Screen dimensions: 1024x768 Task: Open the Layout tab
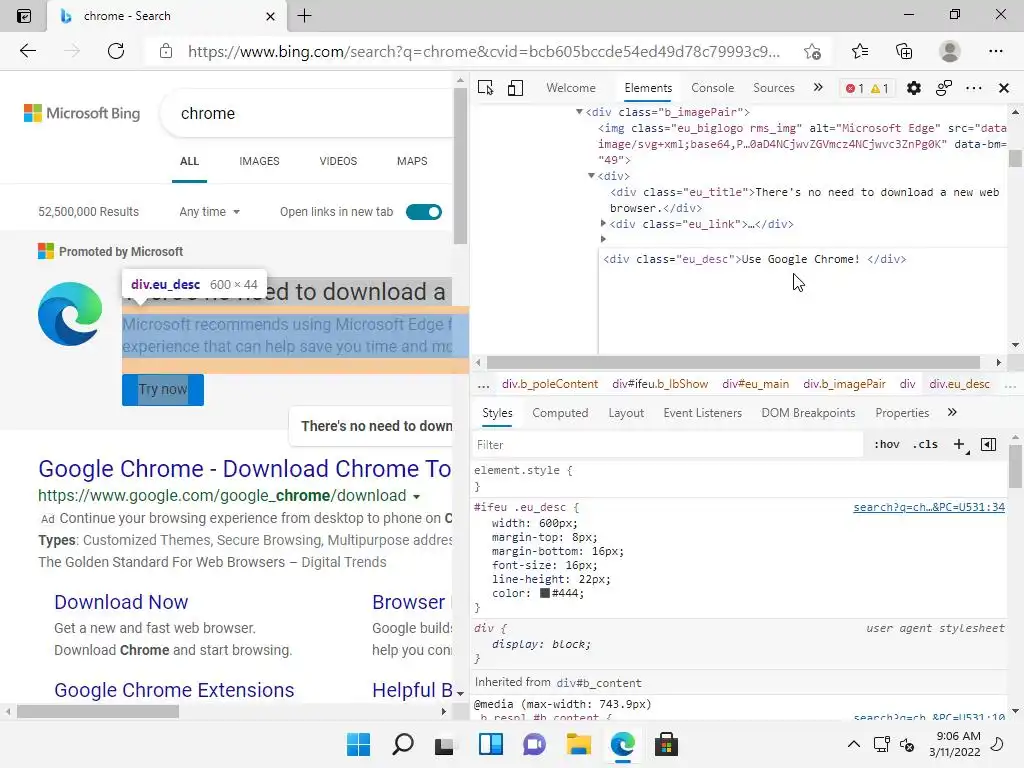pyautogui.click(x=626, y=413)
